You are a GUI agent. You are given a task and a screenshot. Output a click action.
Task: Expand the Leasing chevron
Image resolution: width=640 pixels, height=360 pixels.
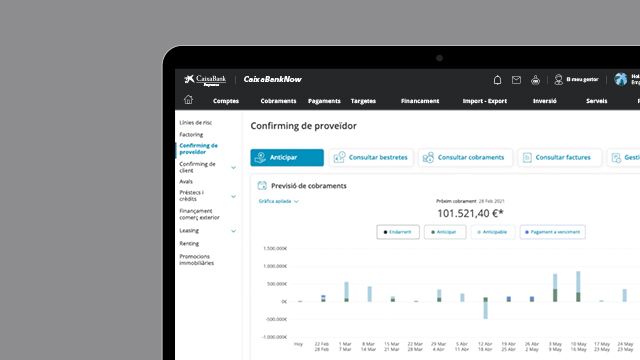(x=233, y=231)
